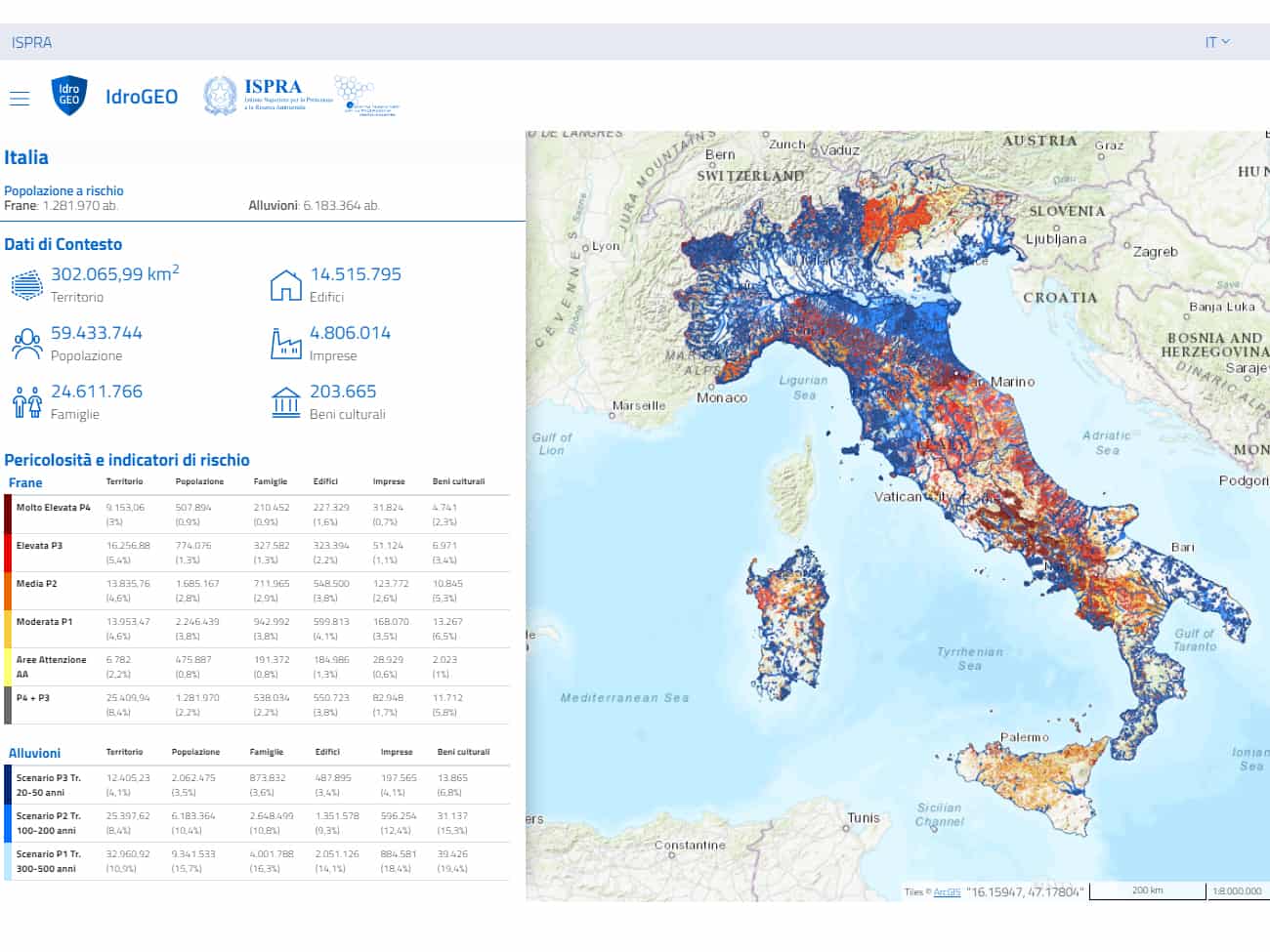Click the 1:8.000.000 map scale indicator
Image resolution: width=1270 pixels, height=952 pixels.
point(1238,891)
